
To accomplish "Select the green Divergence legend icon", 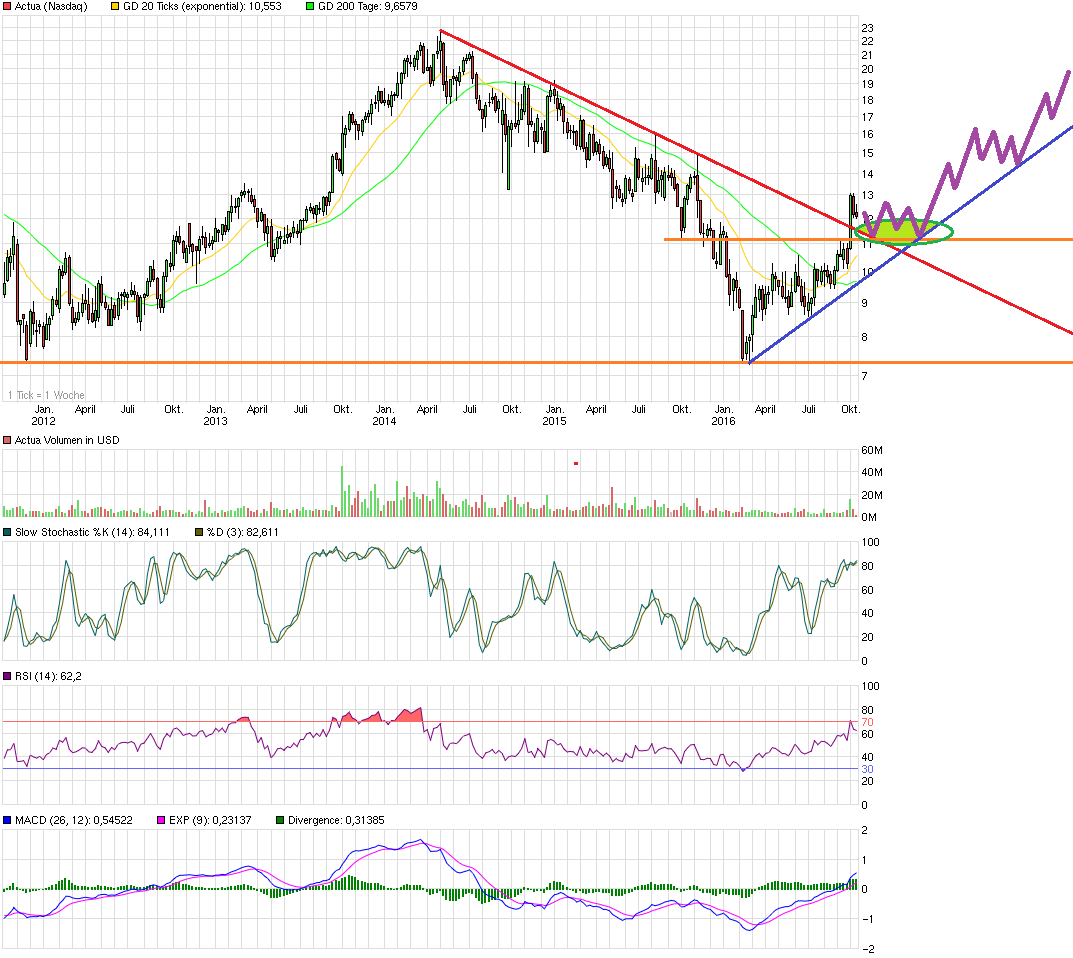I will (x=282, y=819).
